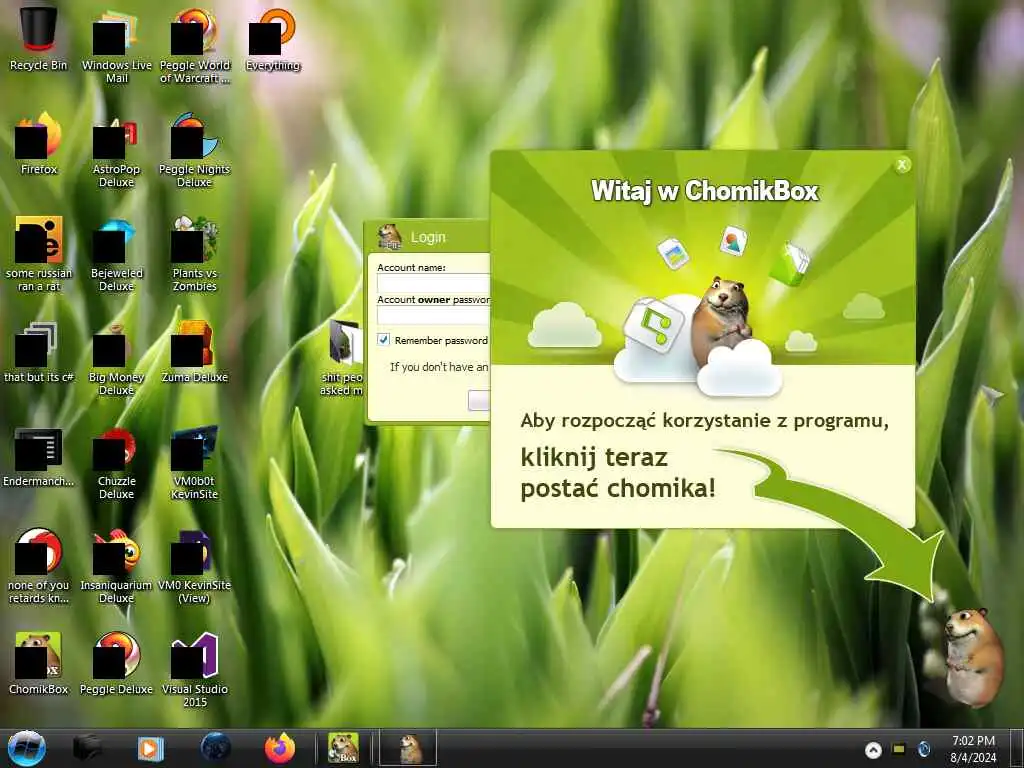Click the Account name field in Login
Image resolution: width=1024 pixels, height=768 pixels.
coord(434,283)
